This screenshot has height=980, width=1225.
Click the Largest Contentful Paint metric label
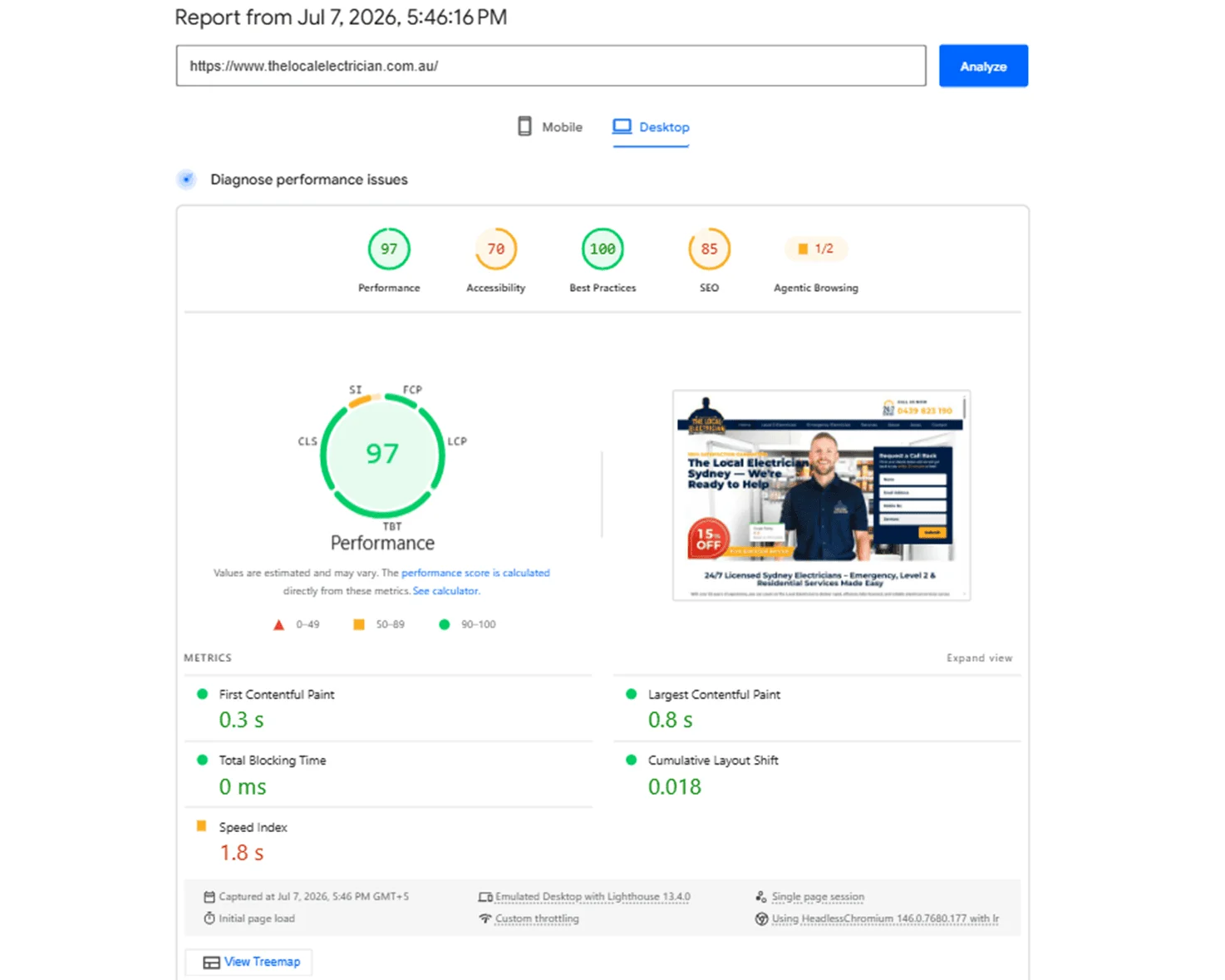pyautogui.click(x=714, y=694)
